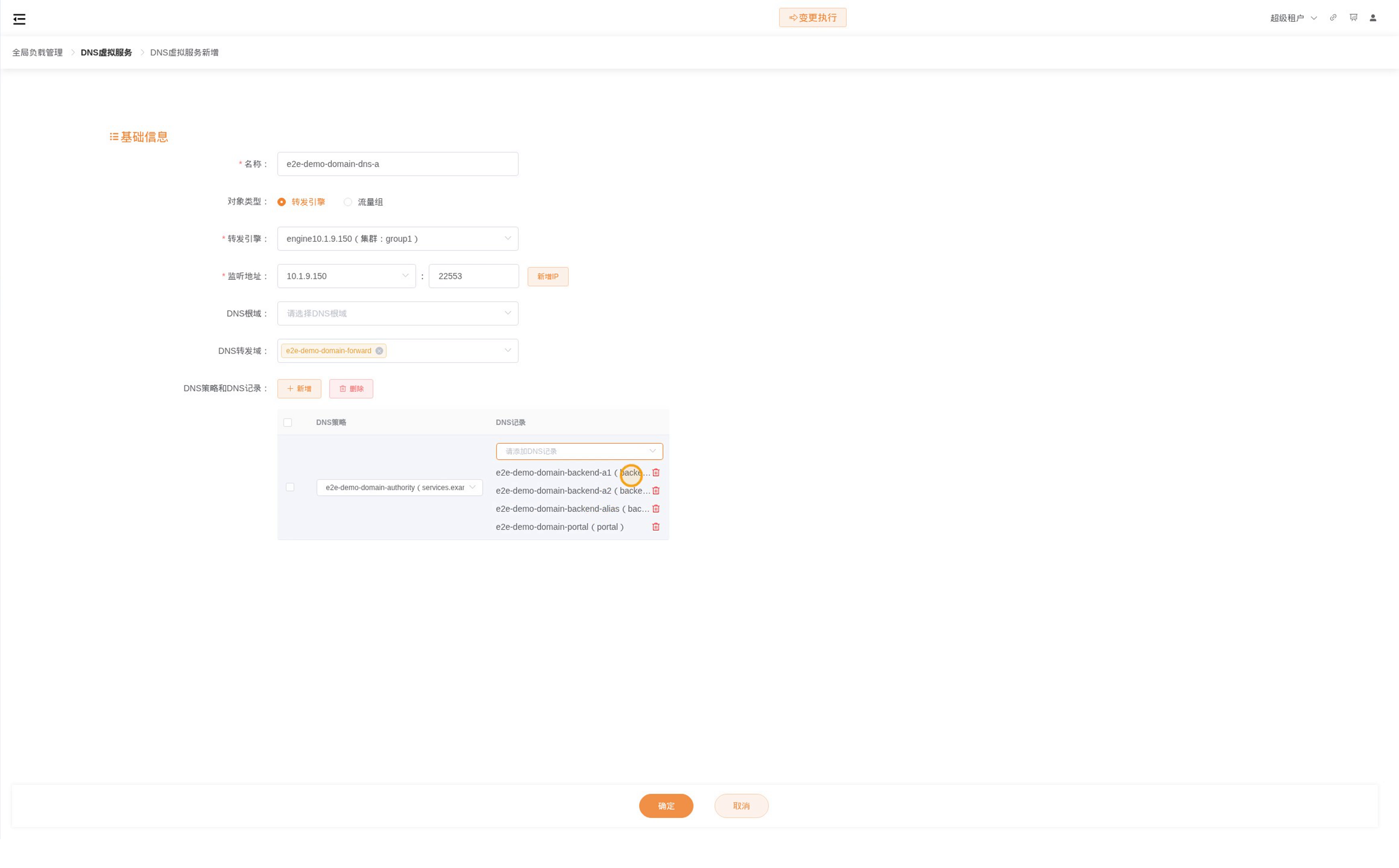Delete the e2e-demo-domain-portal DNS record

pos(656,527)
